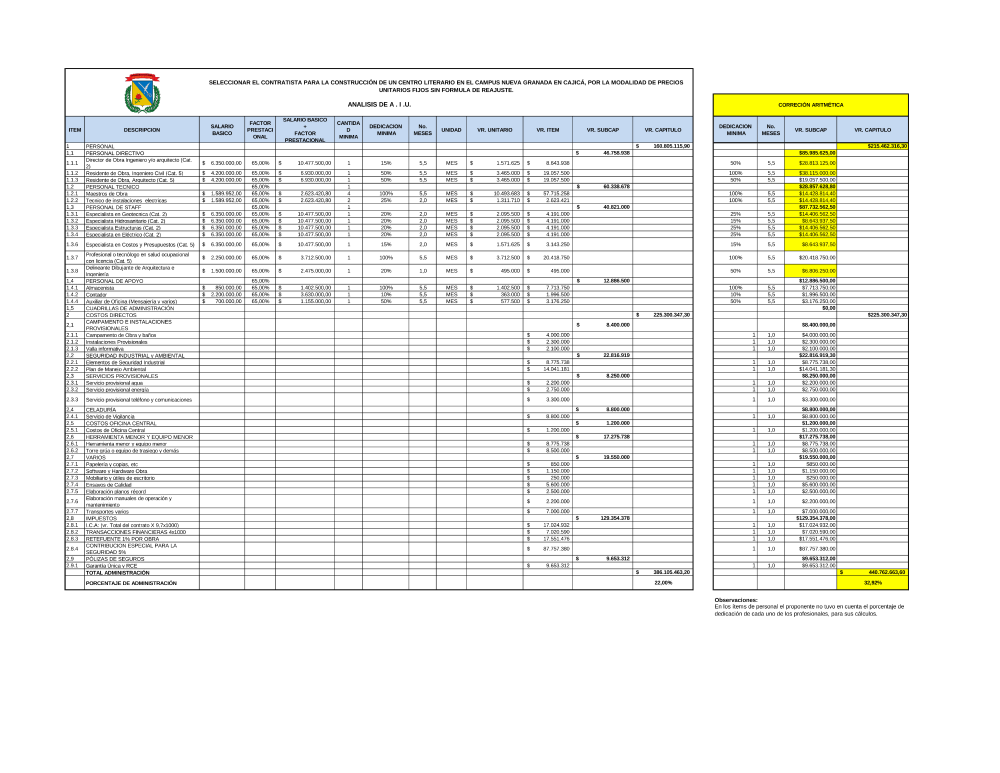Click 'Servicio provisional teléfono y comunicaciones'
Viewport: 1000px width, 773px height.
tap(138, 400)
